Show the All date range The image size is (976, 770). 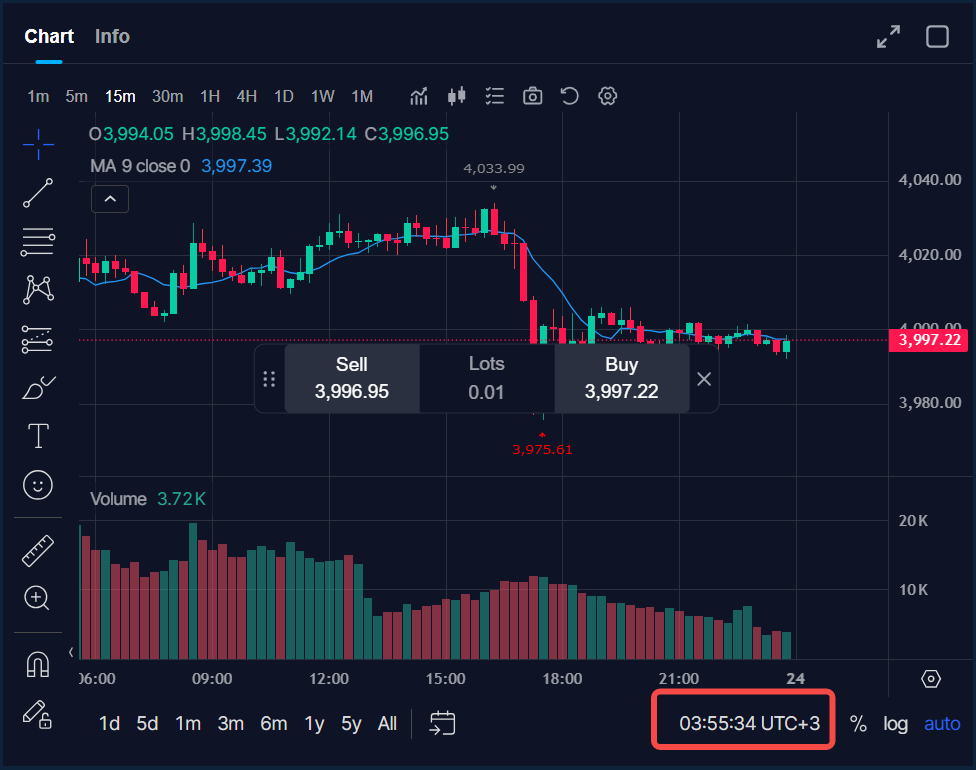click(387, 724)
